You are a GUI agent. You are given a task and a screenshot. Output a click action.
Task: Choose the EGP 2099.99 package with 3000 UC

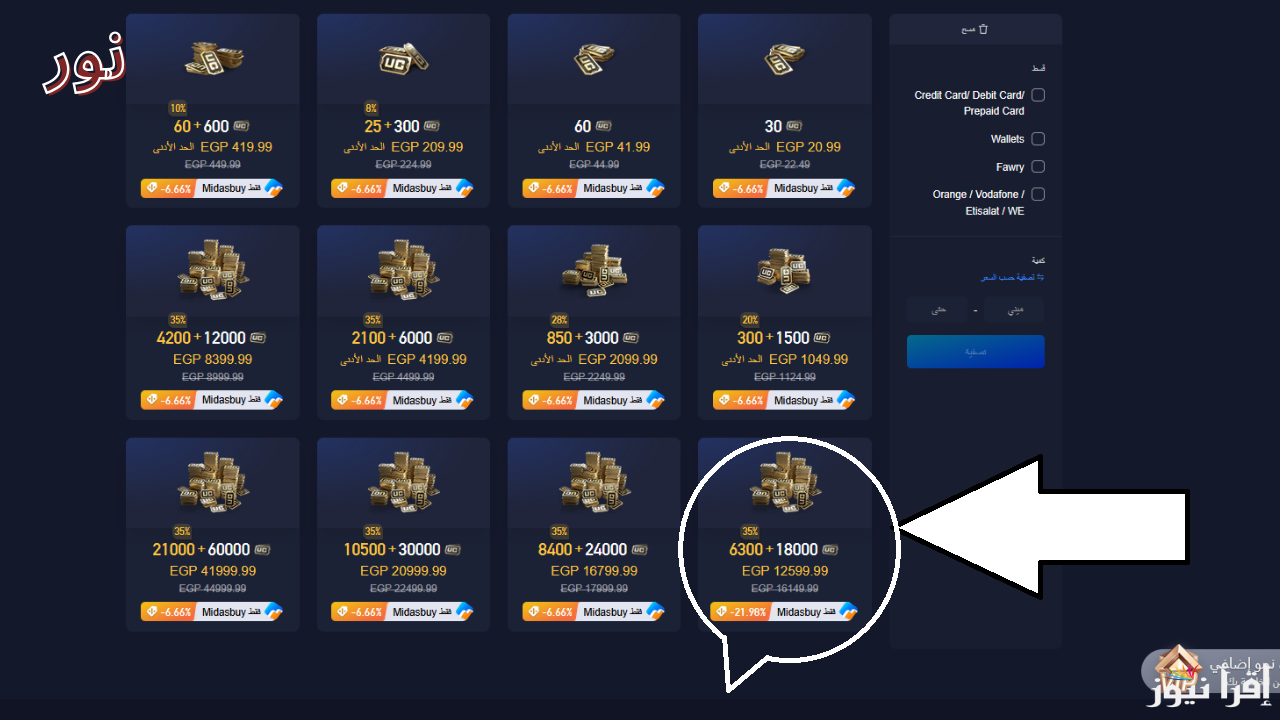(x=594, y=322)
